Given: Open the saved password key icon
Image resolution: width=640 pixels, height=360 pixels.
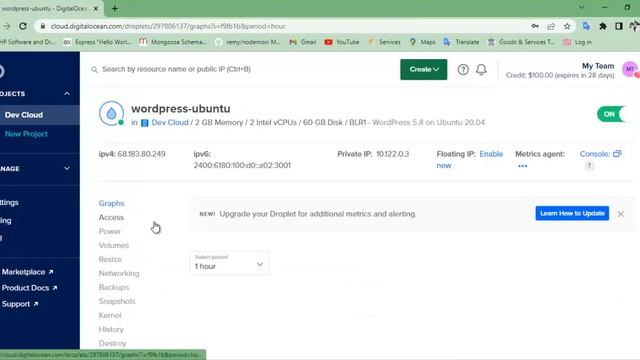Looking at the screenshot, I should pos(535,26).
